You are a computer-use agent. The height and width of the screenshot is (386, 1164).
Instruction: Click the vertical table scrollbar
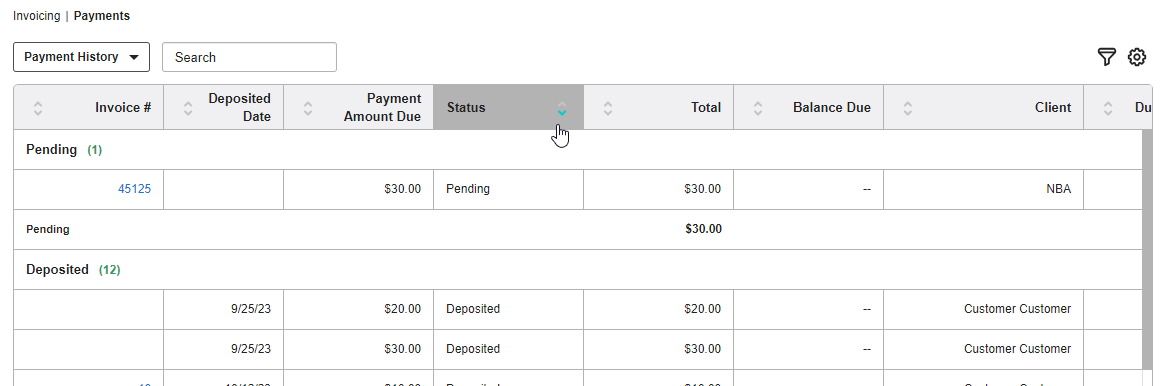tap(1147, 258)
